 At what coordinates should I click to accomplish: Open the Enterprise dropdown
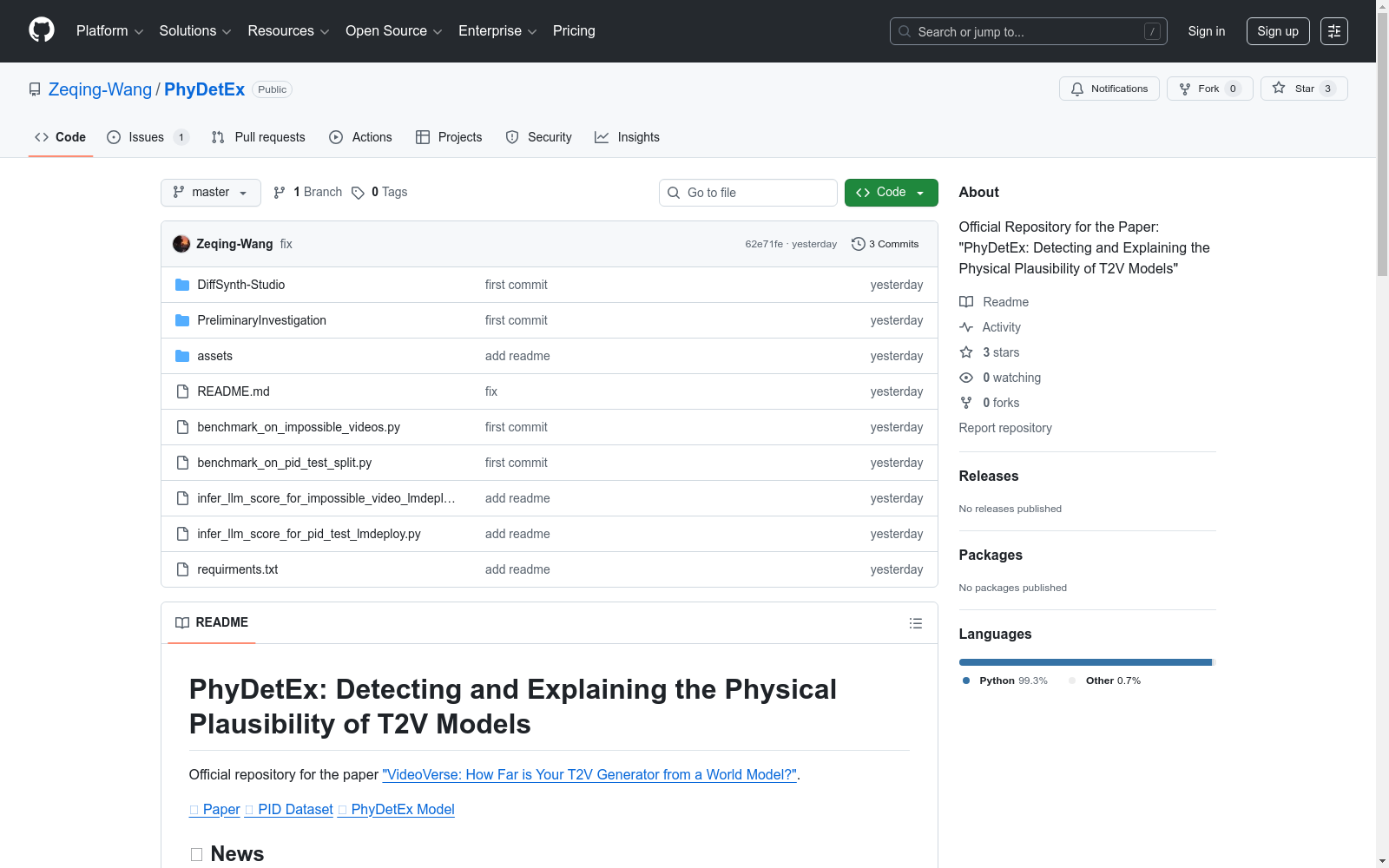pyautogui.click(x=497, y=31)
